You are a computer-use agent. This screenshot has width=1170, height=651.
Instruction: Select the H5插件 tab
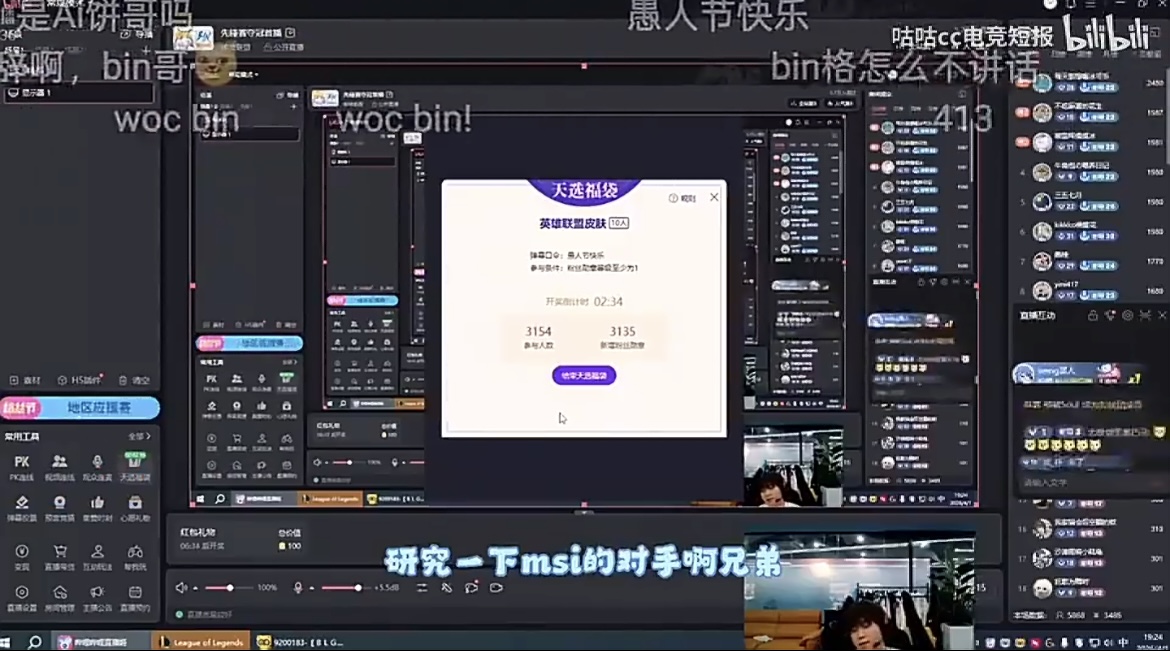[76, 381]
